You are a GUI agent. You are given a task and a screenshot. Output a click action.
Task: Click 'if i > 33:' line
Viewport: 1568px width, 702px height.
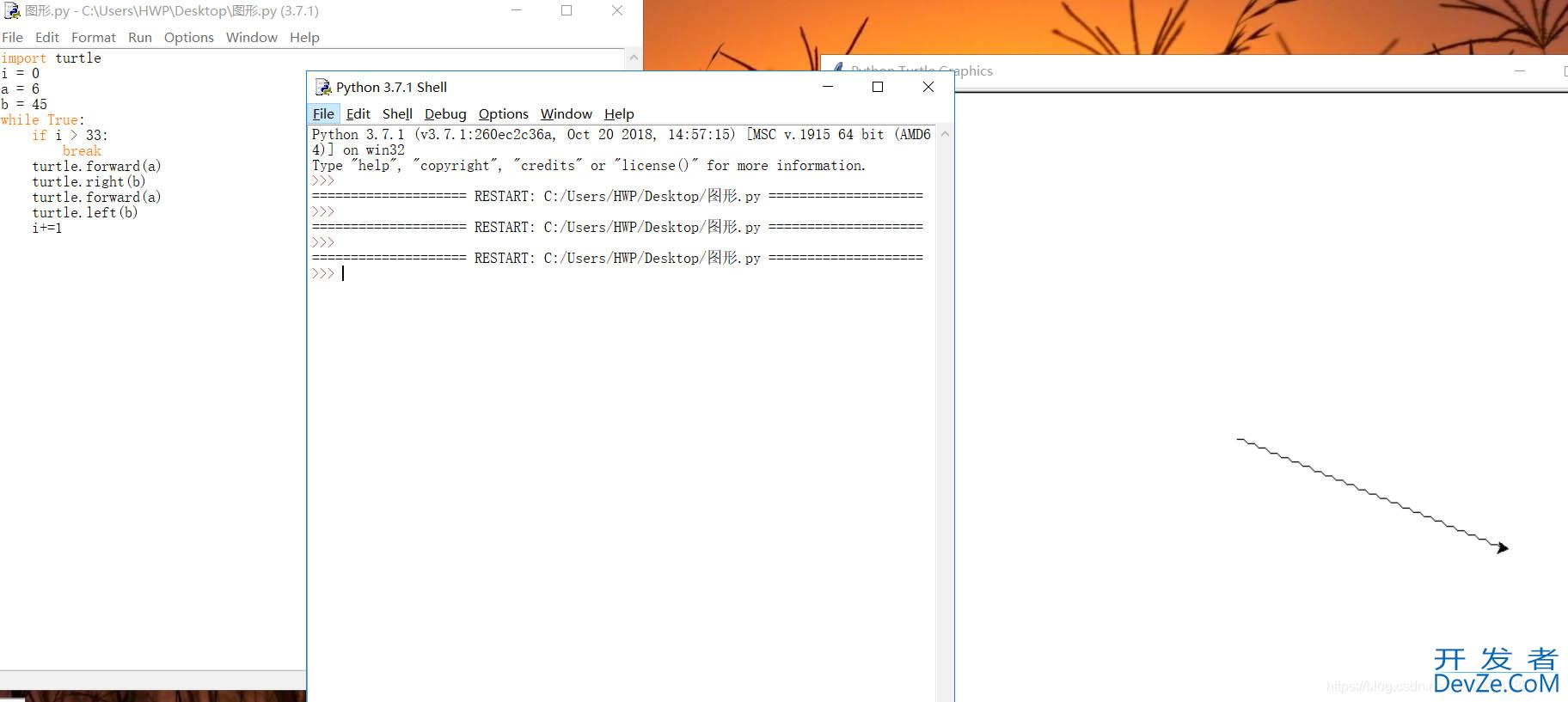point(70,135)
